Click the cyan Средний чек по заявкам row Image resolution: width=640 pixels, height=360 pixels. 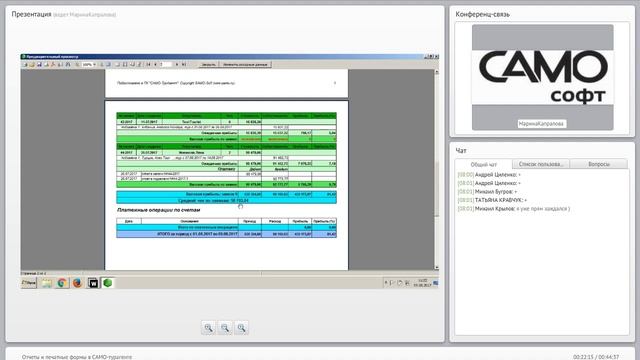click(227, 200)
